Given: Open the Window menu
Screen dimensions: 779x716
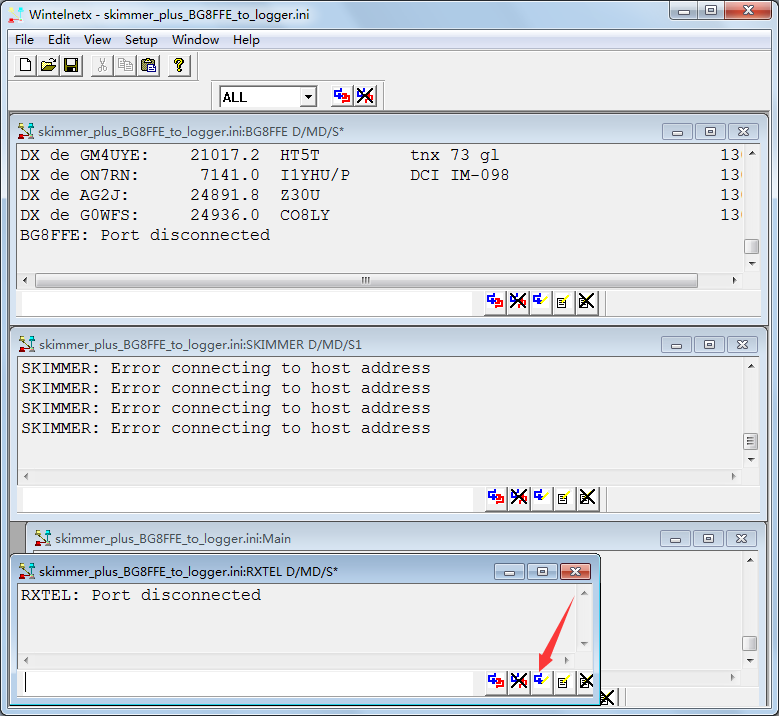Looking at the screenshot, I should click(x=195, y=40).
